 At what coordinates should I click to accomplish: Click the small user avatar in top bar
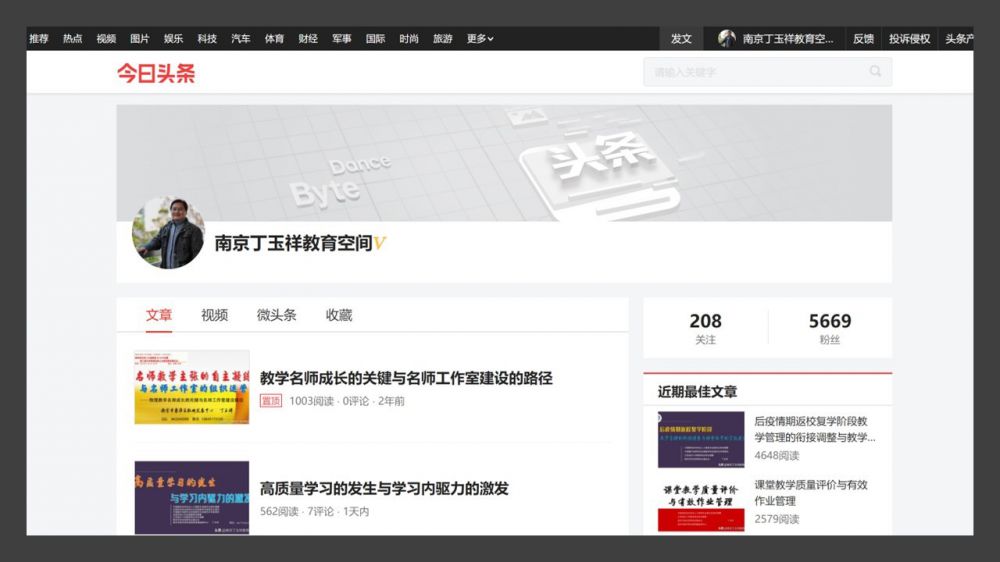point(727,39)
